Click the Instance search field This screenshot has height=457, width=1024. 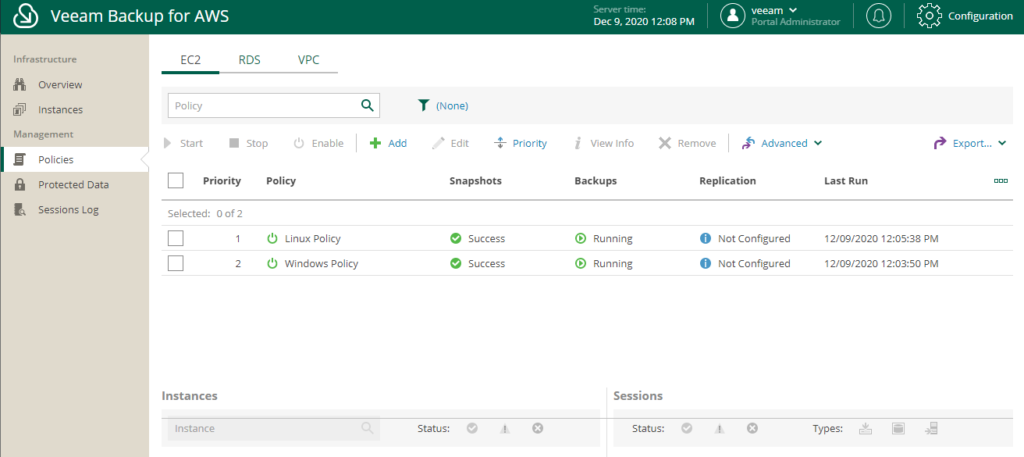[x=274, y=428]
